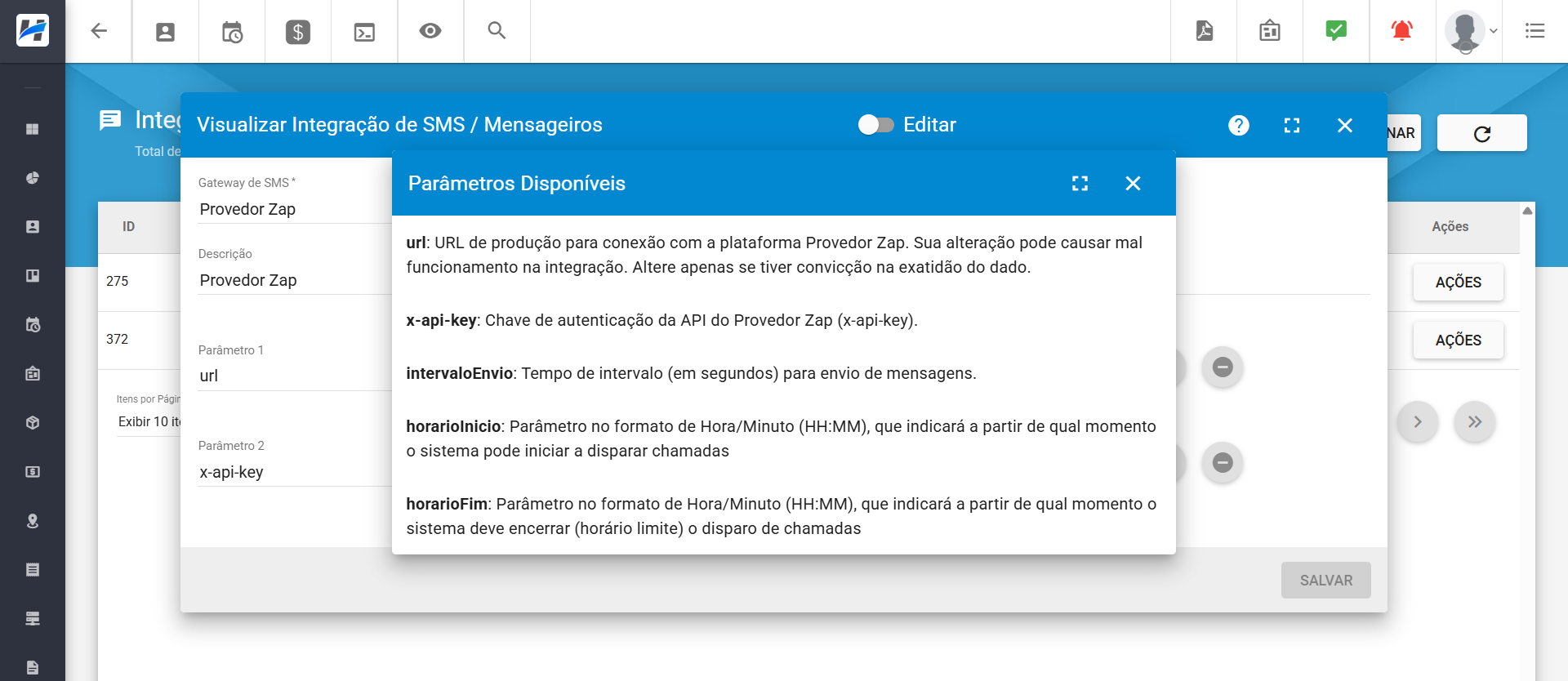The image size is (1568, 681).
Task: Open sidebar bottom document icon
Action: pos(33,667)
